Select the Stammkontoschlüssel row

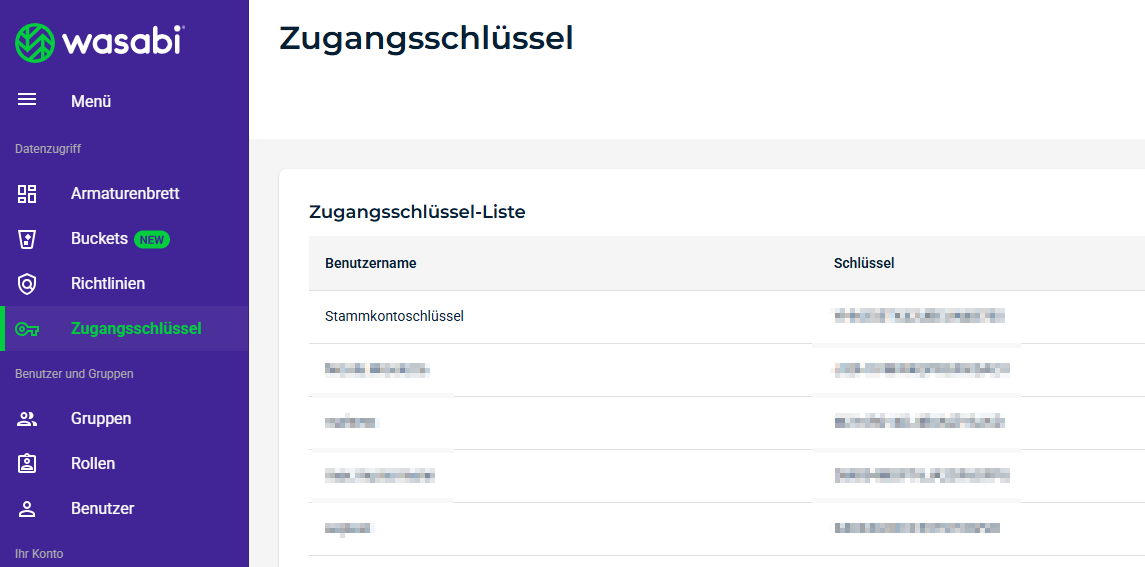(394, 317)
